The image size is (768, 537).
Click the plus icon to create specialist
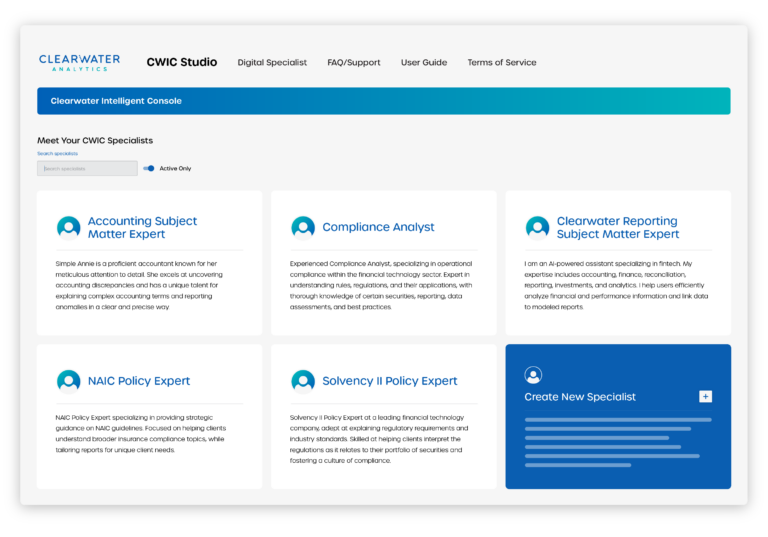point(705,396)
